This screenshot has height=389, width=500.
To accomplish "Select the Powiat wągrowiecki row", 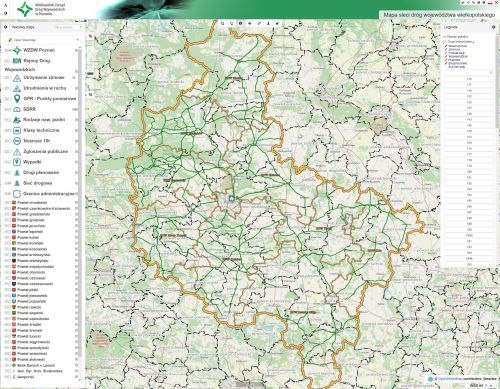I will [x=41, y=342].
